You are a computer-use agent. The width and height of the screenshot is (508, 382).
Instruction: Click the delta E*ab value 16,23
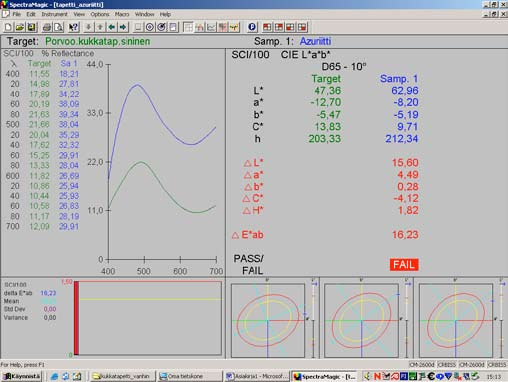click(405, 235)
